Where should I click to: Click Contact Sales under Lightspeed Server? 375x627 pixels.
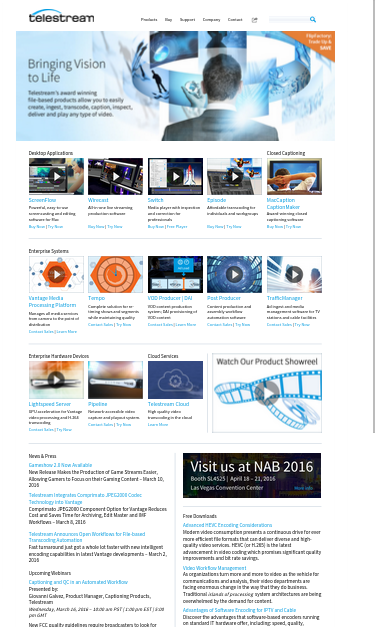pyautogui.click(x=41, y=430)
